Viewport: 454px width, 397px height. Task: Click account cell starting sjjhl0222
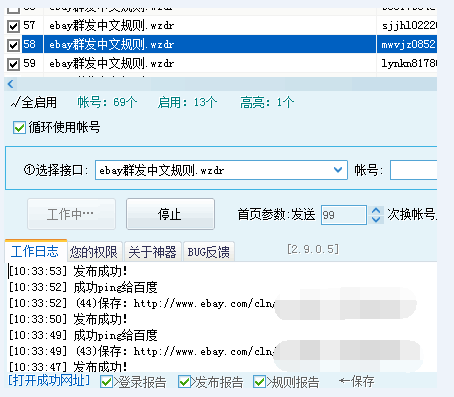click(407, 26)
